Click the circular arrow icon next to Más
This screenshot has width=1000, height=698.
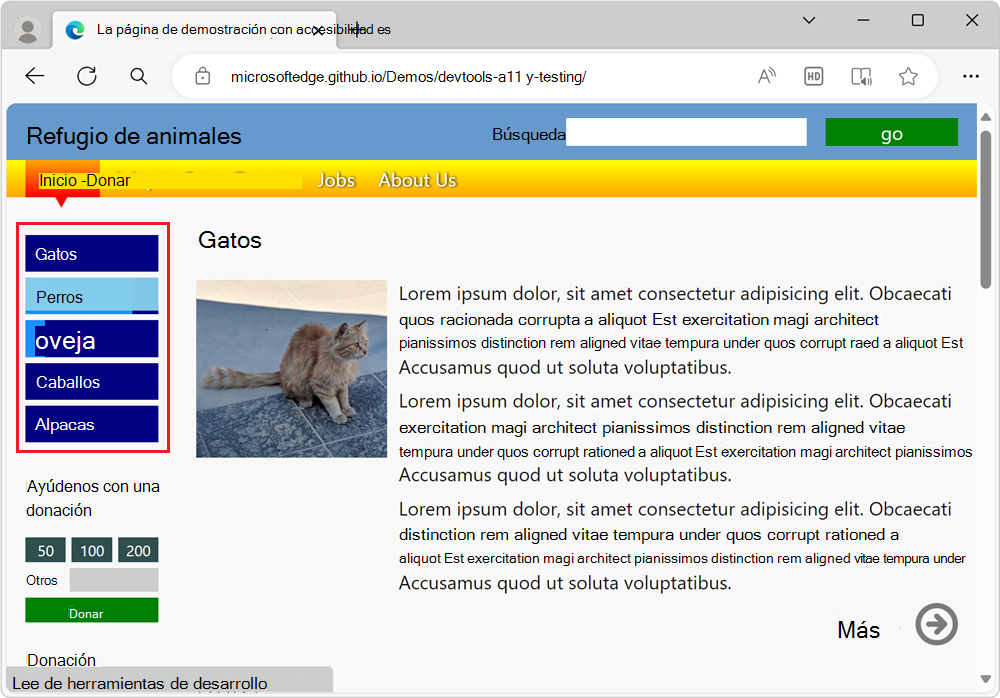pos(936,624)
